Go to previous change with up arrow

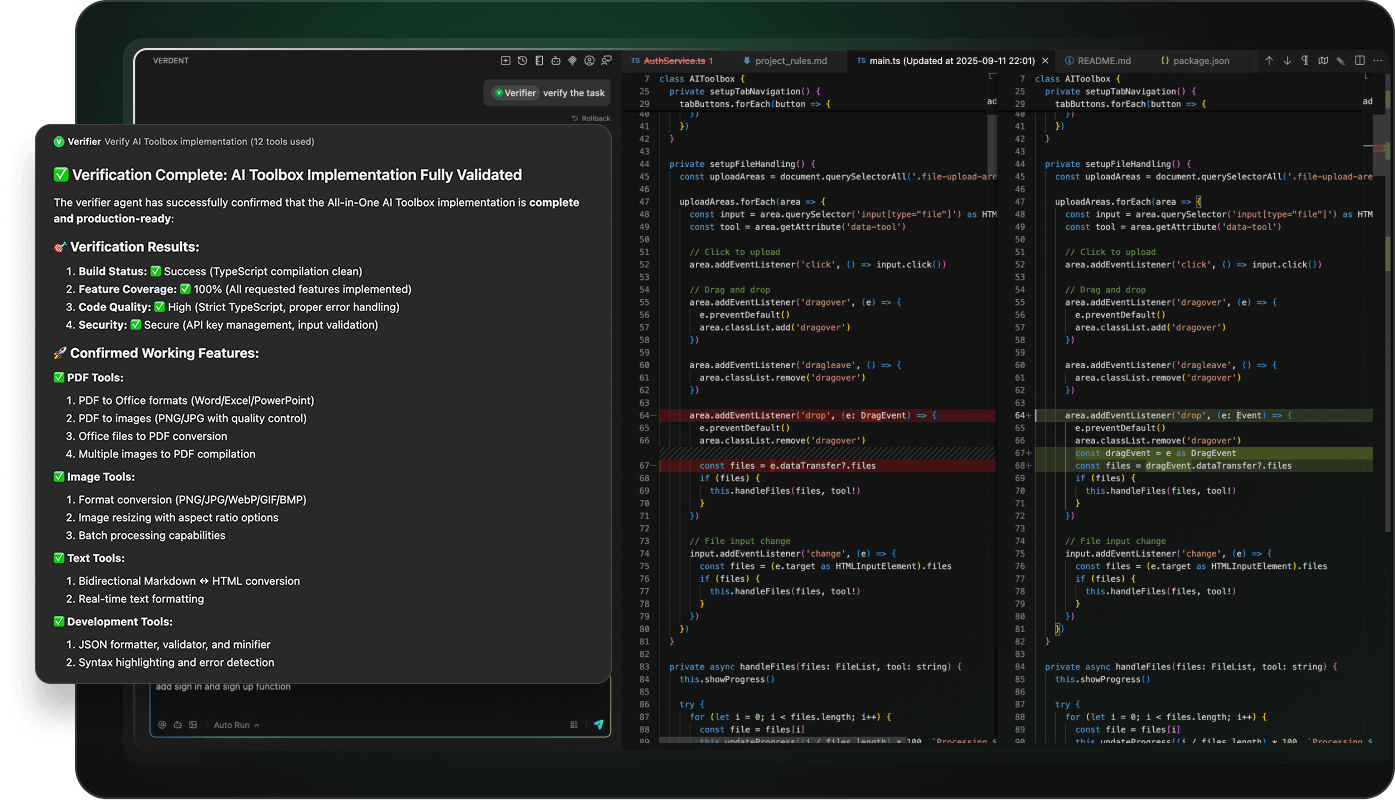(x=1269, y=61)
